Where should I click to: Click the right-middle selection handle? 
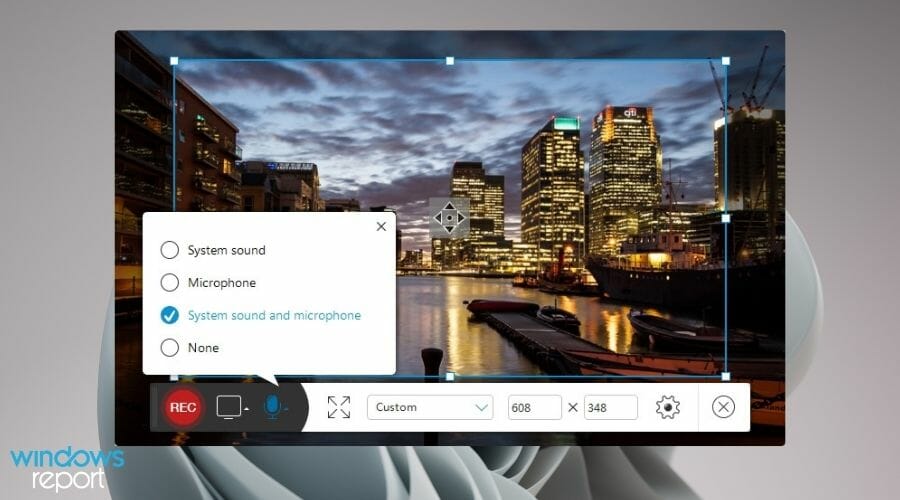(726, 219)
